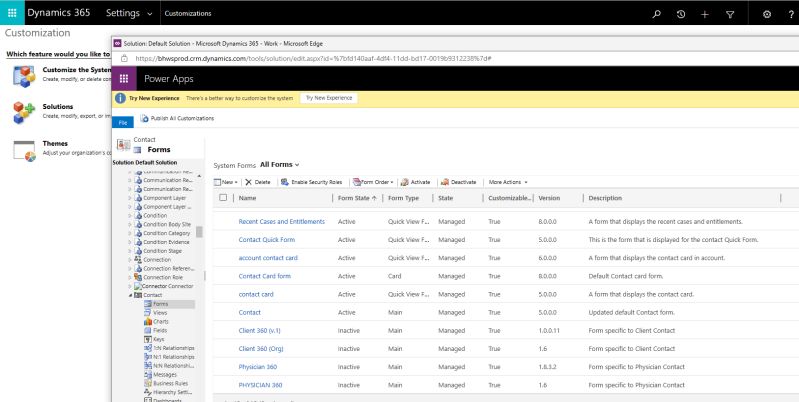Viewport: 799px width, 402px height.
Task: Click the Solutions cubes icon
Action: [24, 113]
